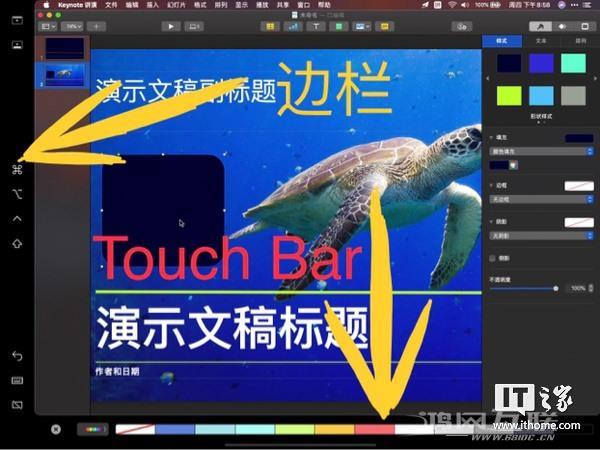The height and width of the screenshot is (450, 600).
Task: Show the Format inspector brush icon
Action: click(540, 26)
